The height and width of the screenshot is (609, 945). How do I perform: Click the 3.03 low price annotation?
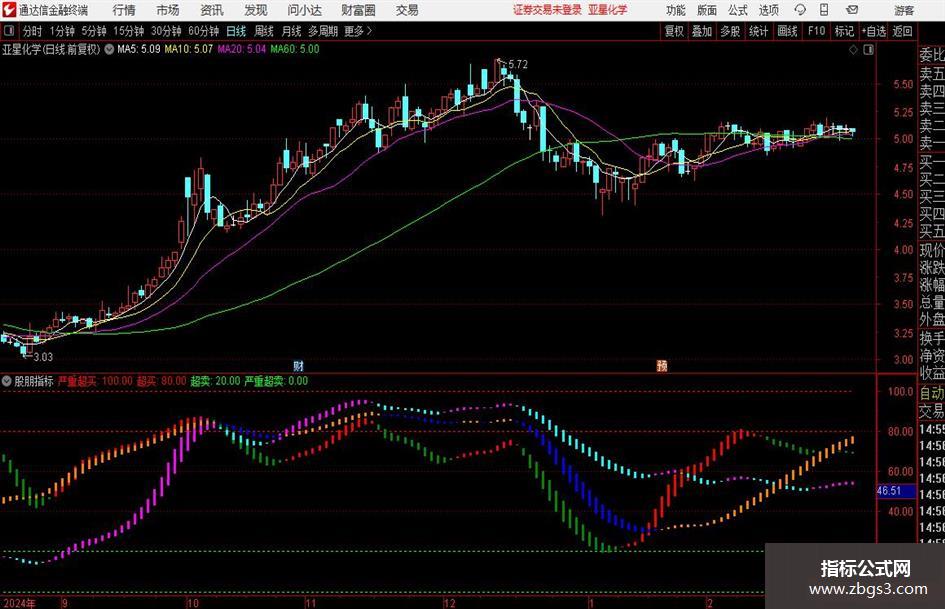(x=43, y=357)
